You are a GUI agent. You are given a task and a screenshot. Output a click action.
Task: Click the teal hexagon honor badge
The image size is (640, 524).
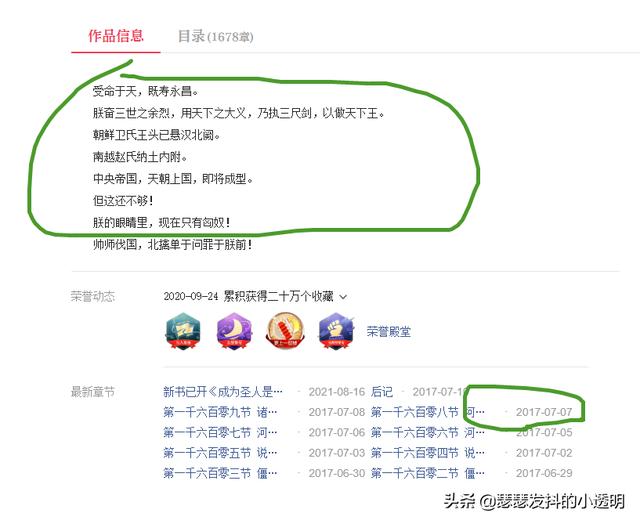coord(183,331)
